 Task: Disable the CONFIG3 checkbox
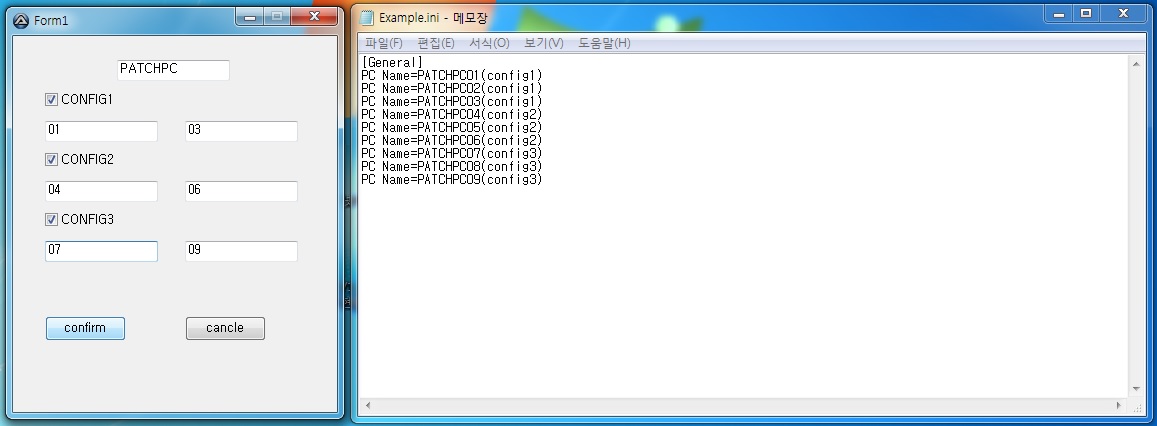[52, 219]
